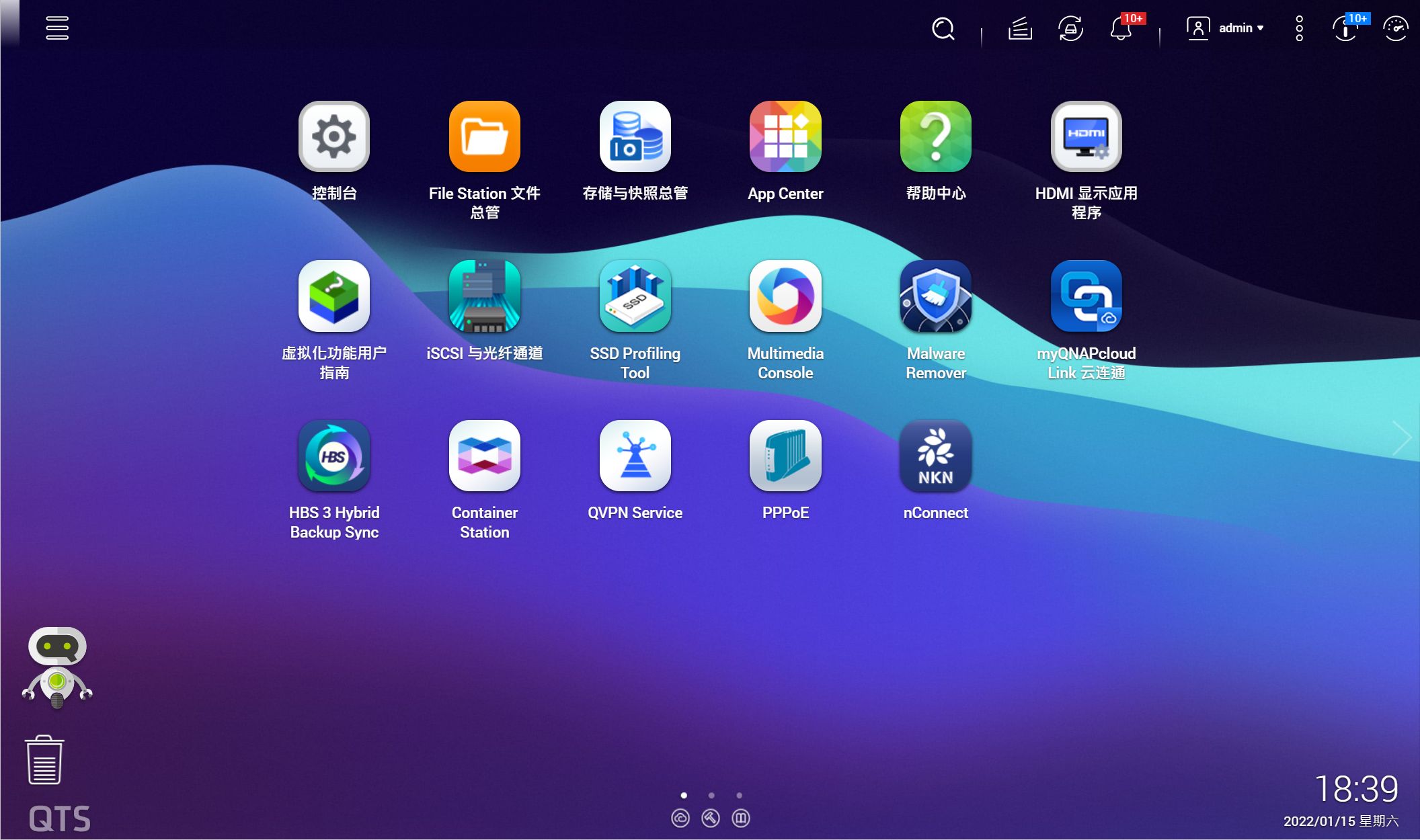The width and height of the screenshot is (1420, 840).
Task: Open the background tasks icon
Action: point(1020,29)
